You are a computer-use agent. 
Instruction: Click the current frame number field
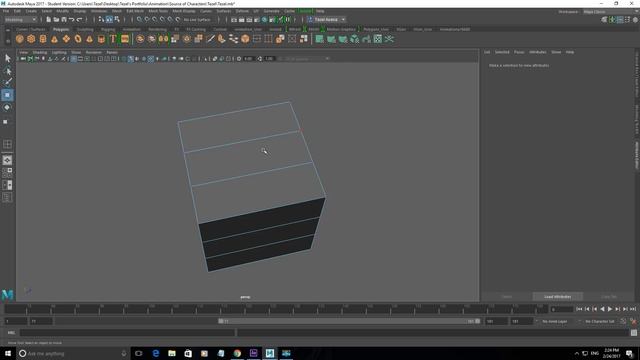[562, 309]
